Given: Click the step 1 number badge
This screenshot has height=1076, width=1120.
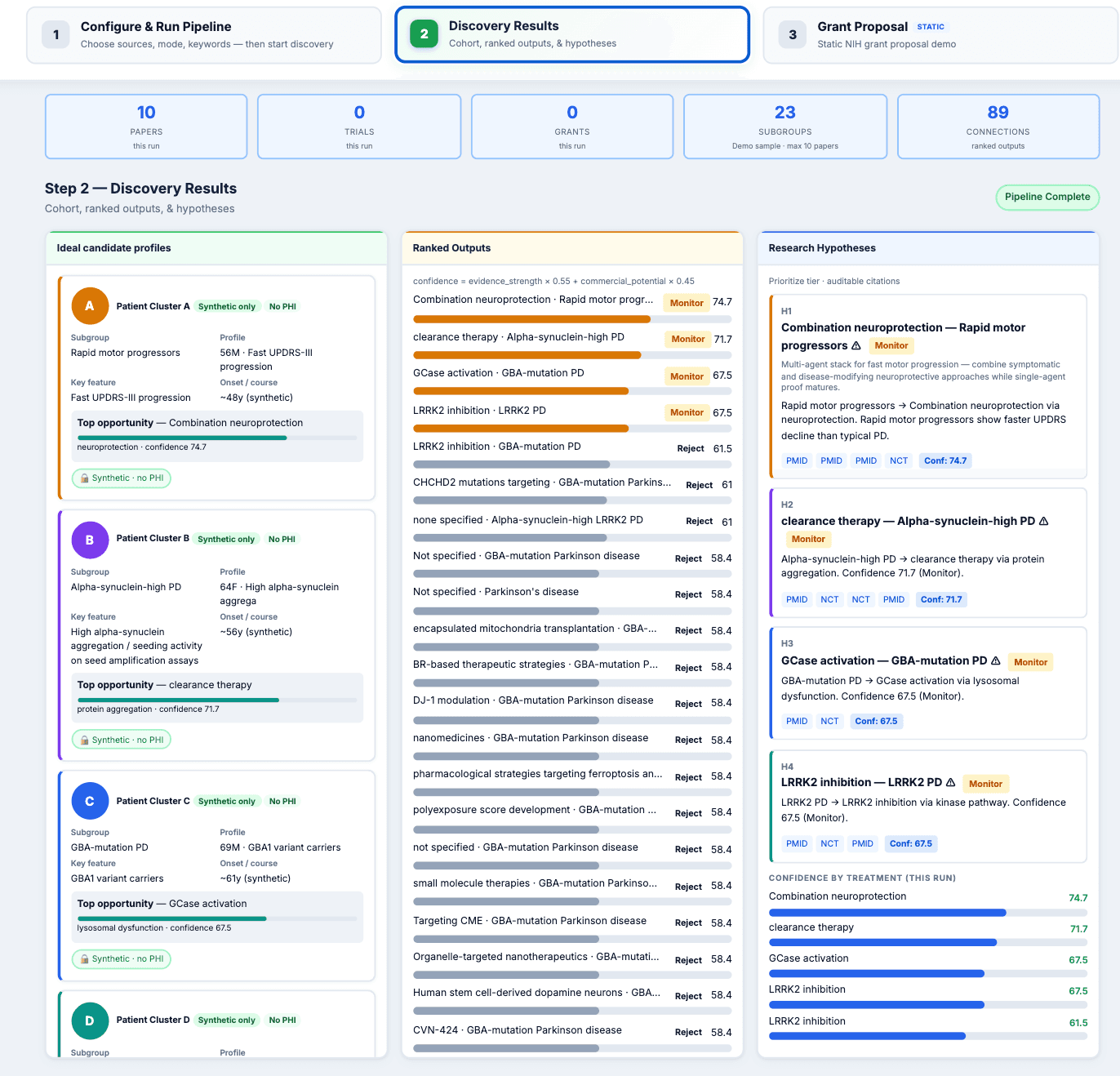Looking at the screenshot, I should pyautogui.click(x=56, y=34).
